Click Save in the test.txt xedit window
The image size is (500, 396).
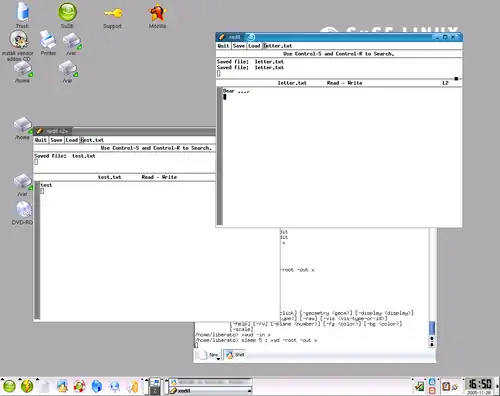point(56,140)
